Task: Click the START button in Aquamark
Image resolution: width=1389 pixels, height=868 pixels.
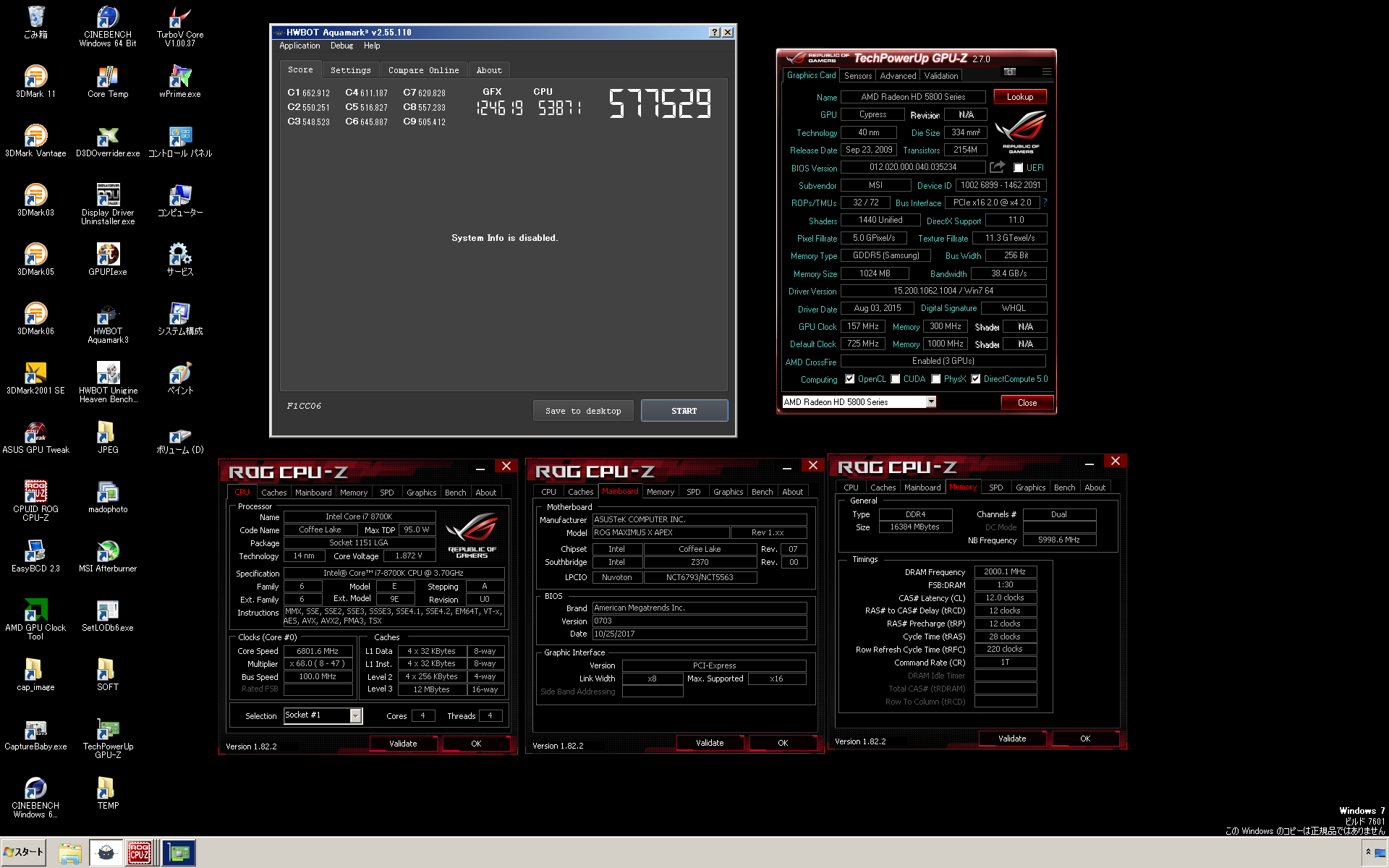Action: (684, 411)
